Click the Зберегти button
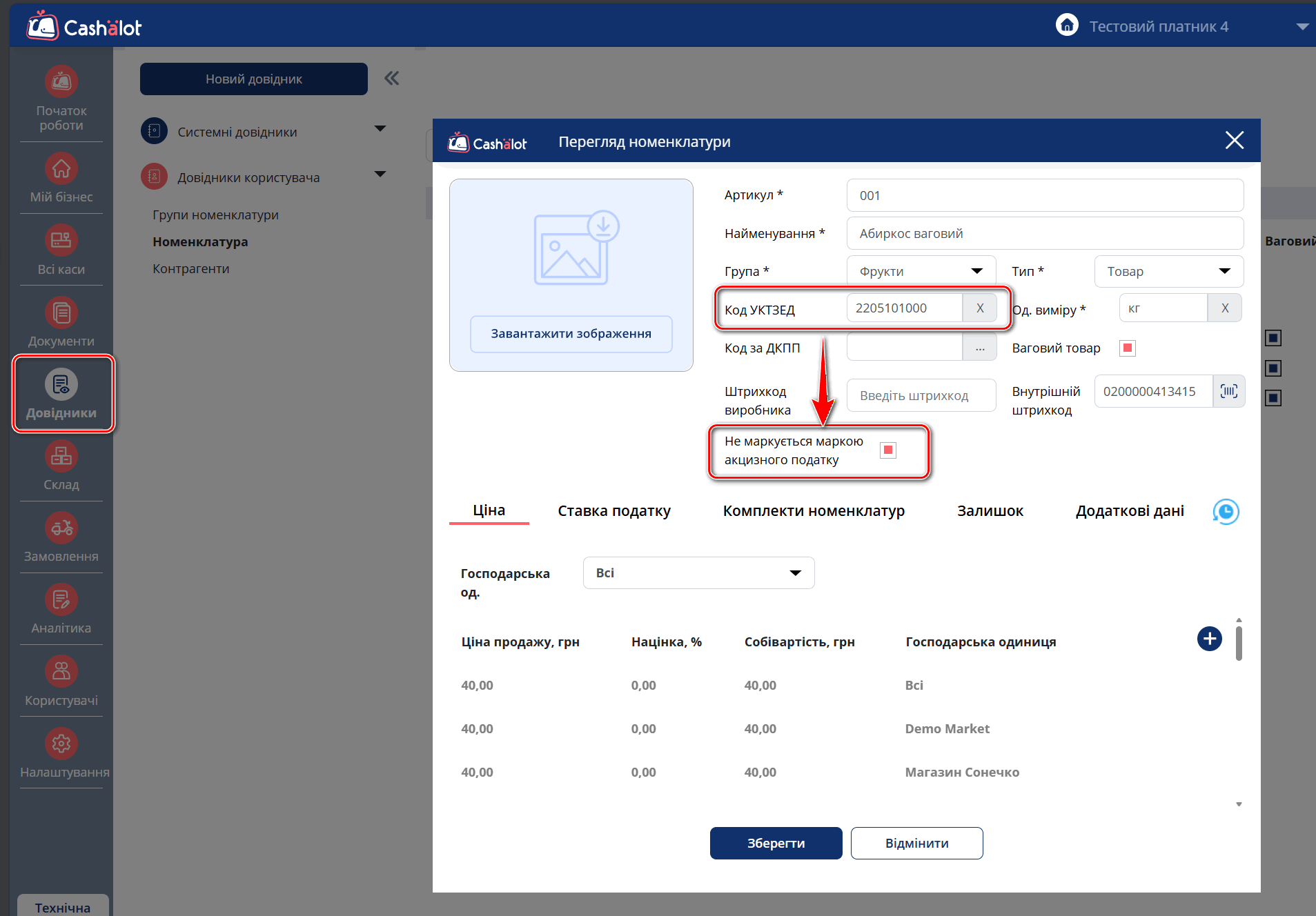 point(776,843)
